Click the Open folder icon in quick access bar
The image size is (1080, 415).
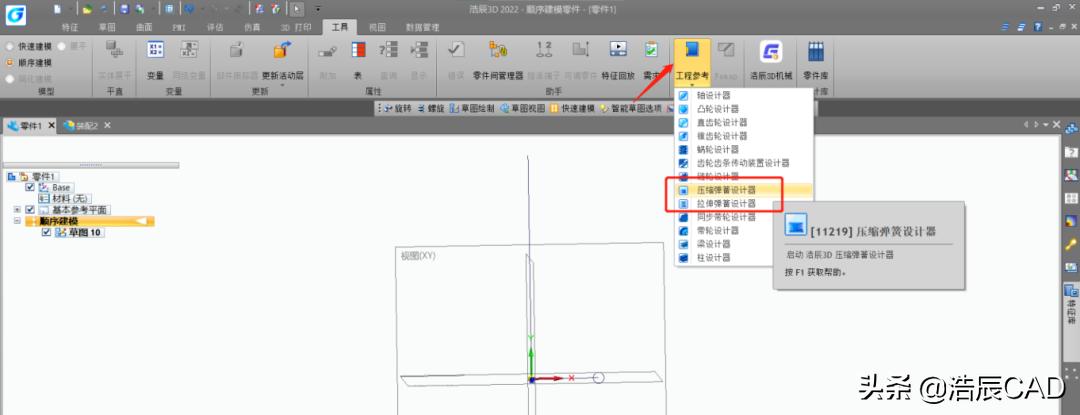coord(87,9)
